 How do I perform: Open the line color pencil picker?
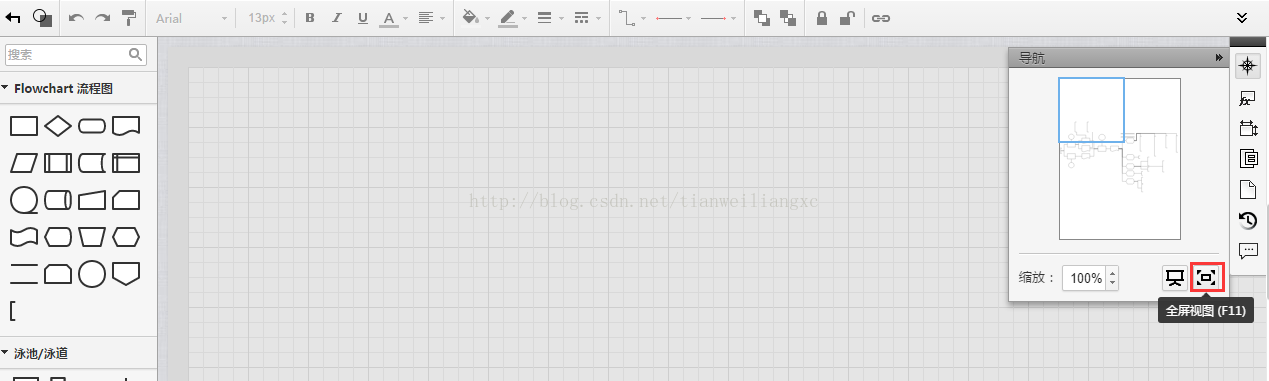(x=512, y=18)
